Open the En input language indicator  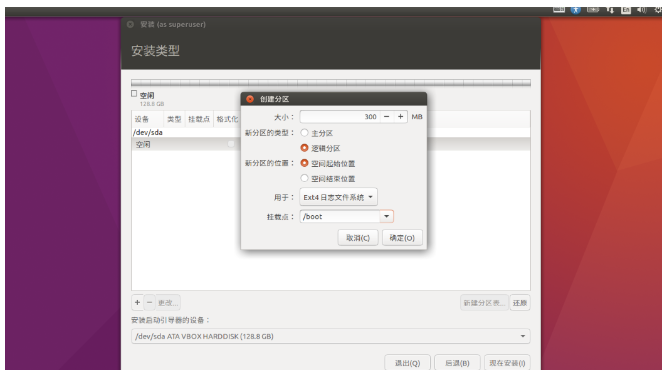626,10
